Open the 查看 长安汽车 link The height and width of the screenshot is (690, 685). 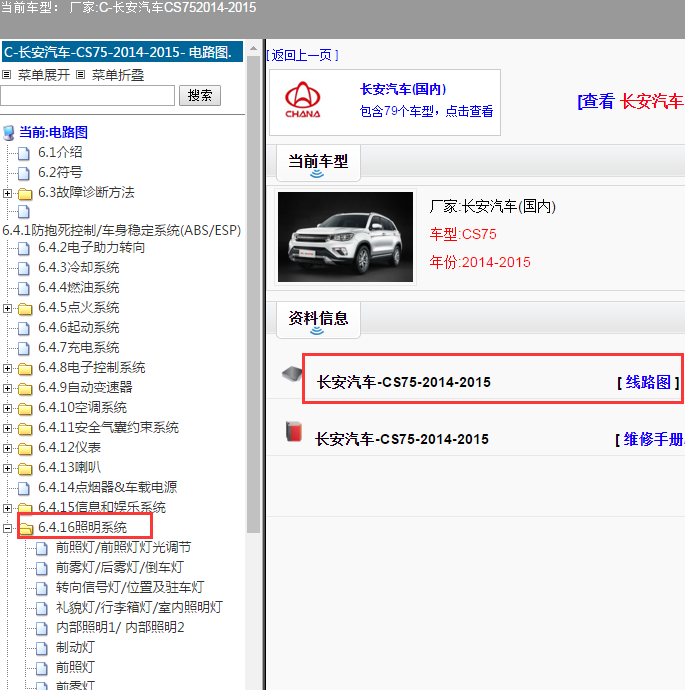[631, 101]
